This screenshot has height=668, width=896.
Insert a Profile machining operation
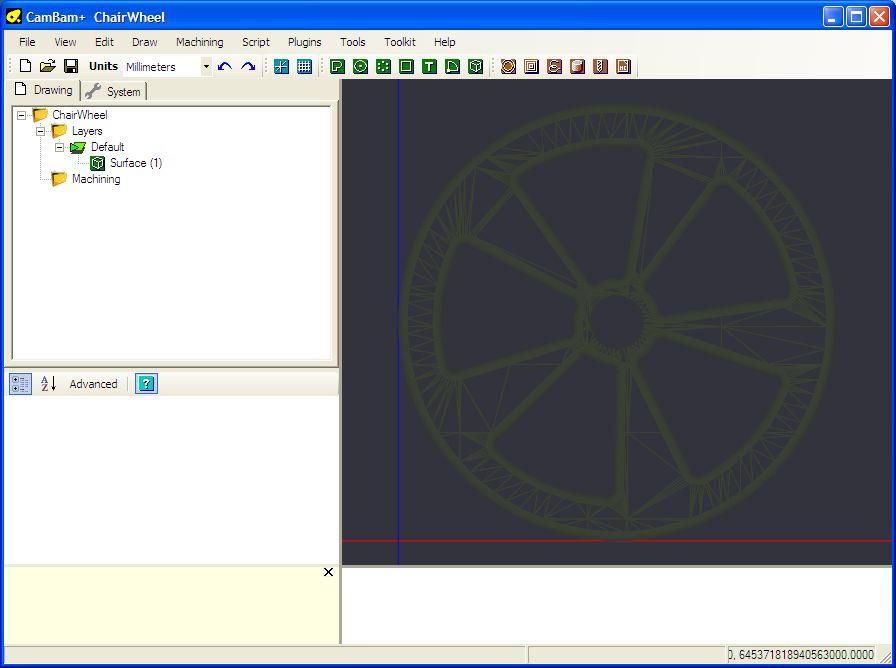pyautogui.click(x=508, y=66)
